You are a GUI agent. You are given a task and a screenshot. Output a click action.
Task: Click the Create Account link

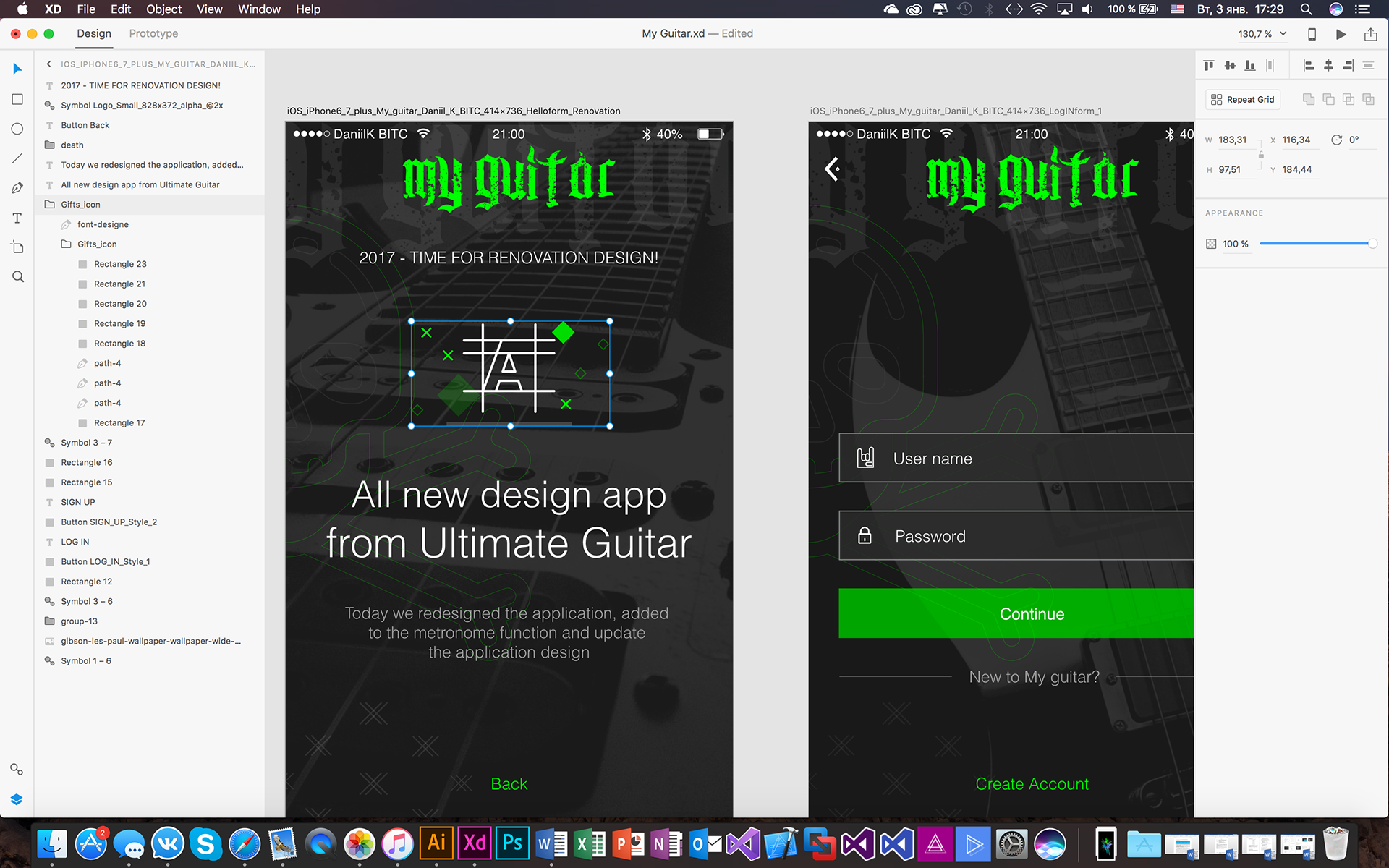pyautogui.click(x=1032, y=784)
